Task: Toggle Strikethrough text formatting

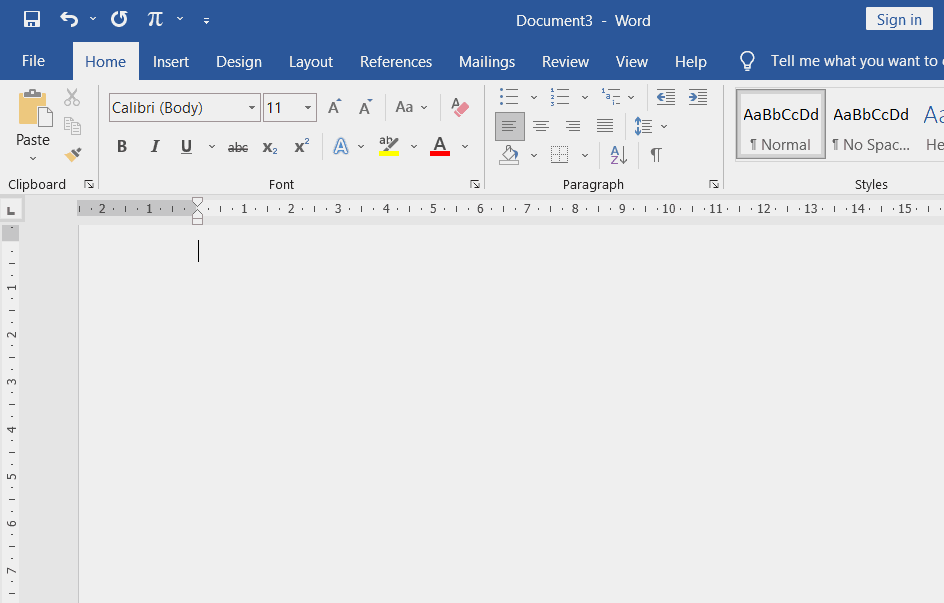Action: pos(238,147)
